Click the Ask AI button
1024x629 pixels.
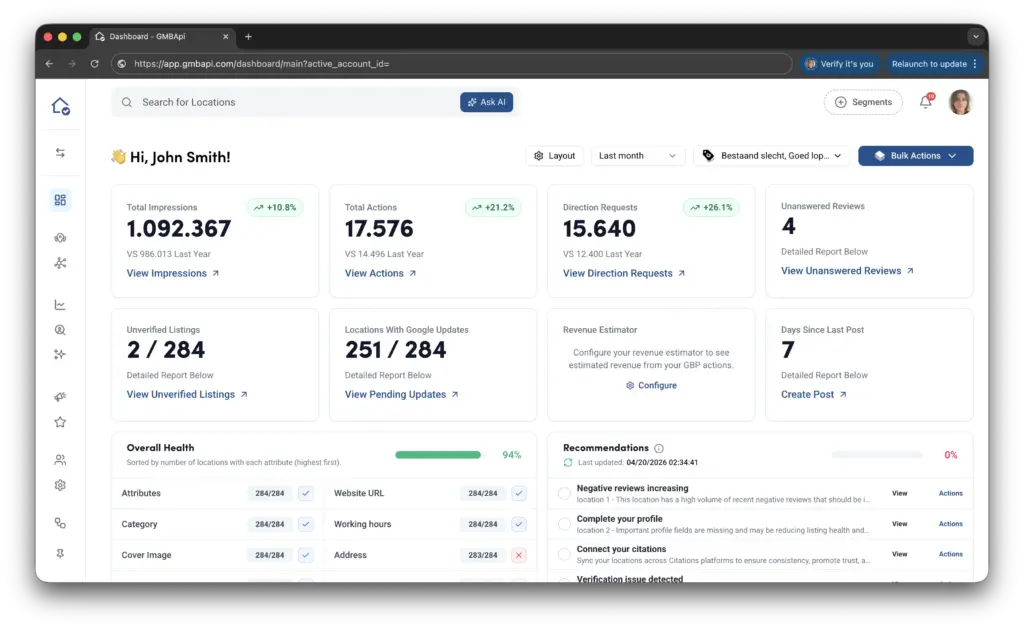[x=486, y=102]
